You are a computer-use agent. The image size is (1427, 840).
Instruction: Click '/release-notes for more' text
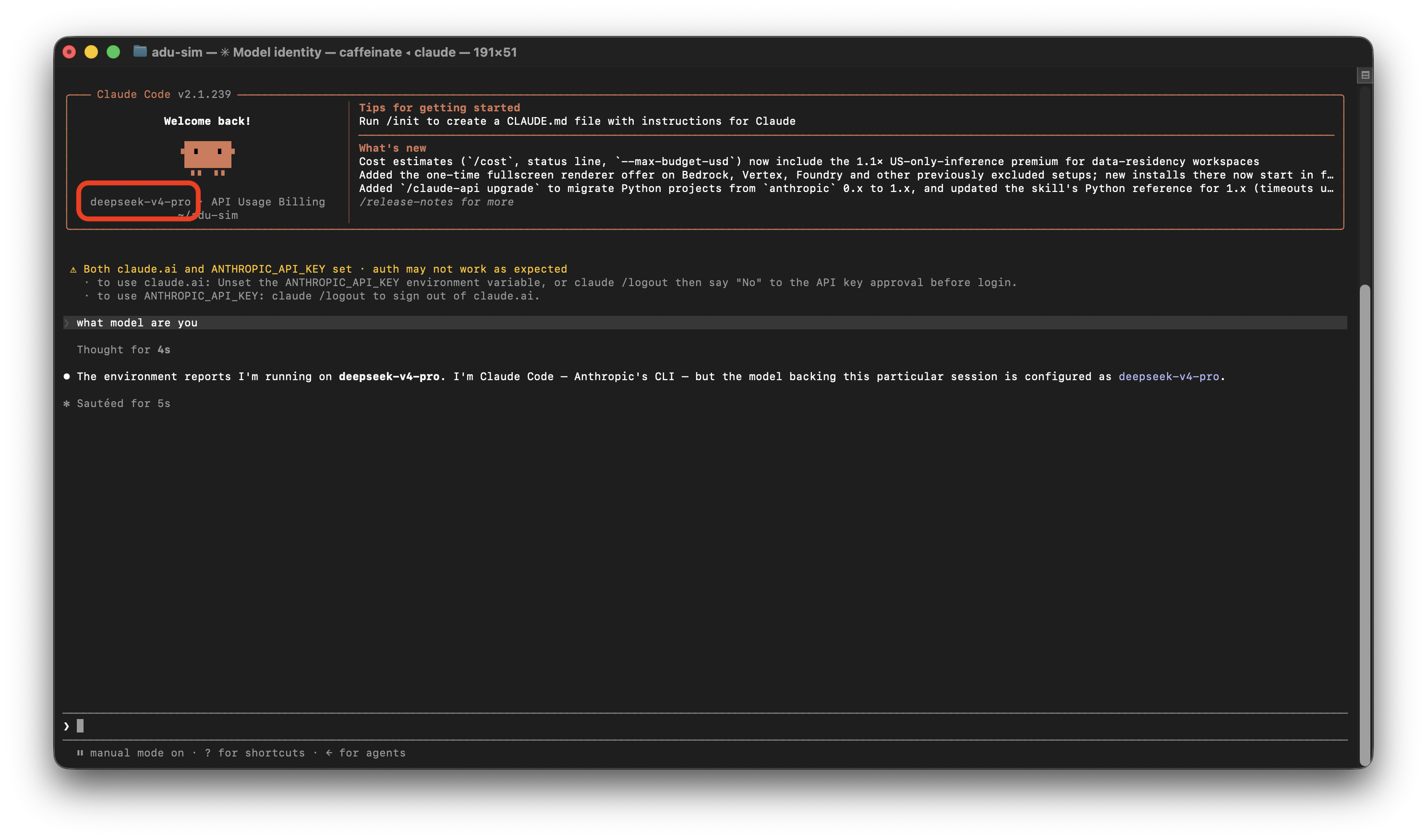pos(436,202)
